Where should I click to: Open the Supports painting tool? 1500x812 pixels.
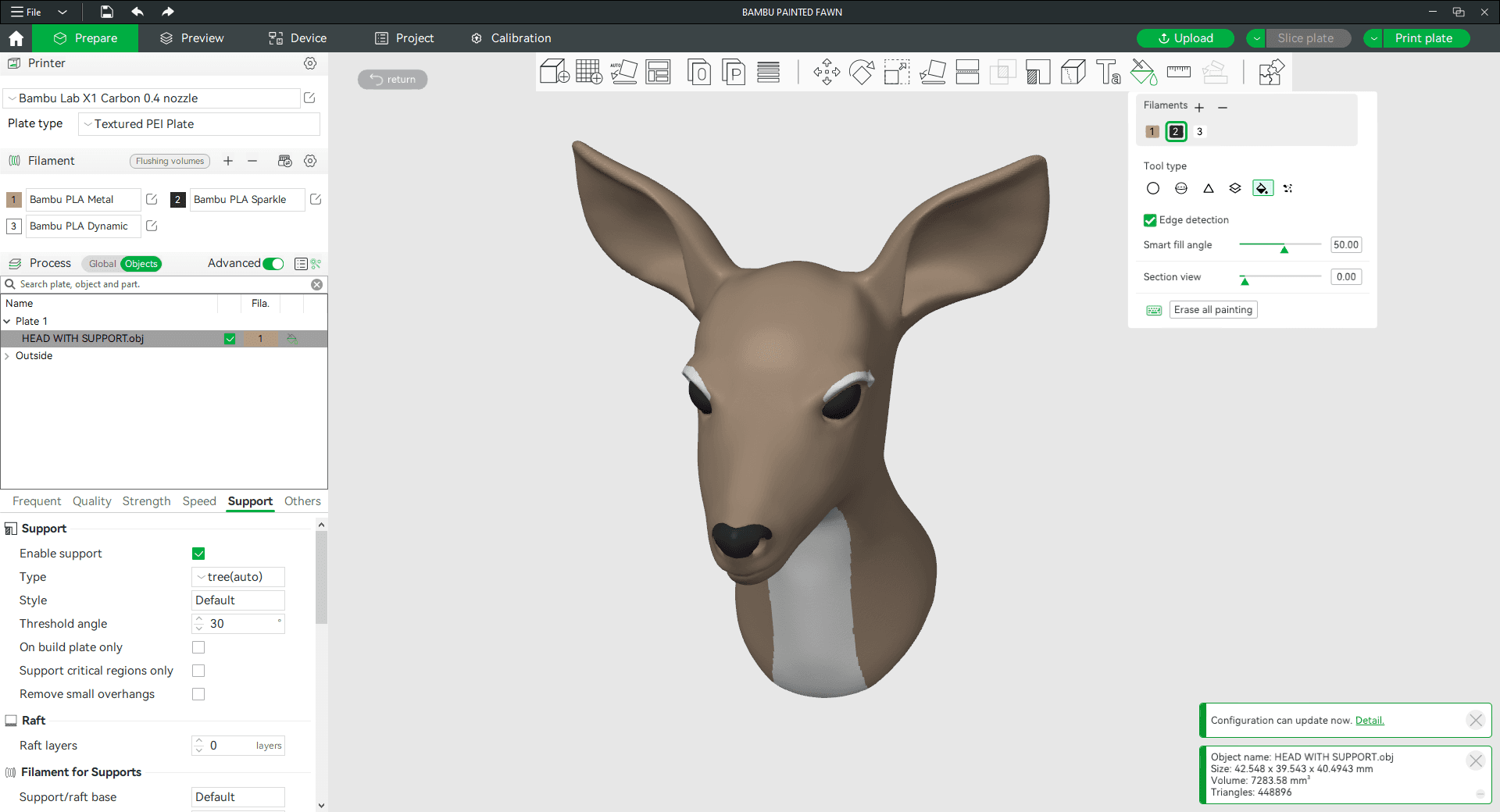[1037, 72]
